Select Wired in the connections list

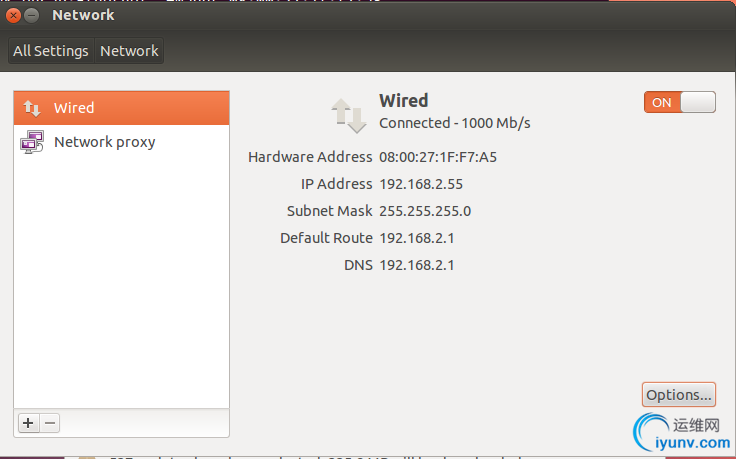[122, 108]
